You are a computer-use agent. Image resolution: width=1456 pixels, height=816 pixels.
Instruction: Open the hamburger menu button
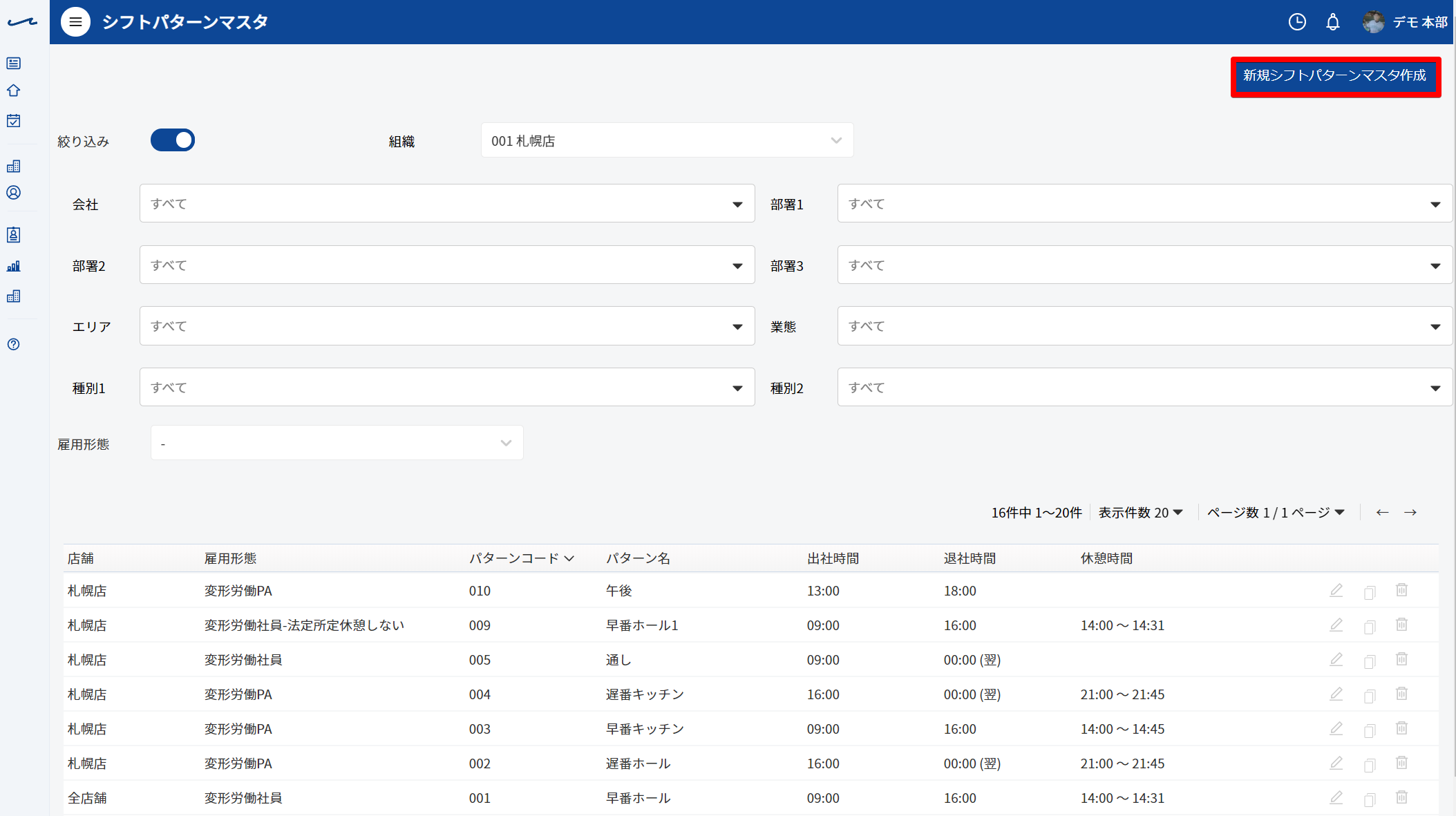[75, 22]
